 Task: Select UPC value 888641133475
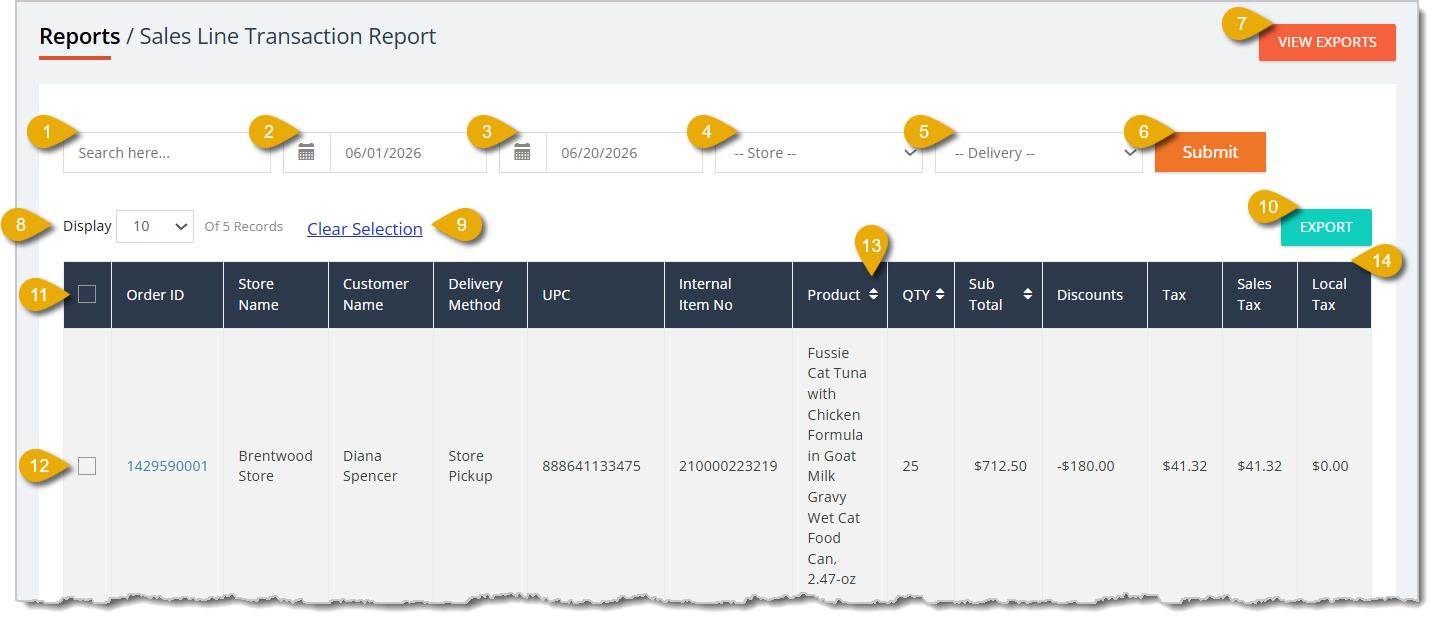point(592,466)
